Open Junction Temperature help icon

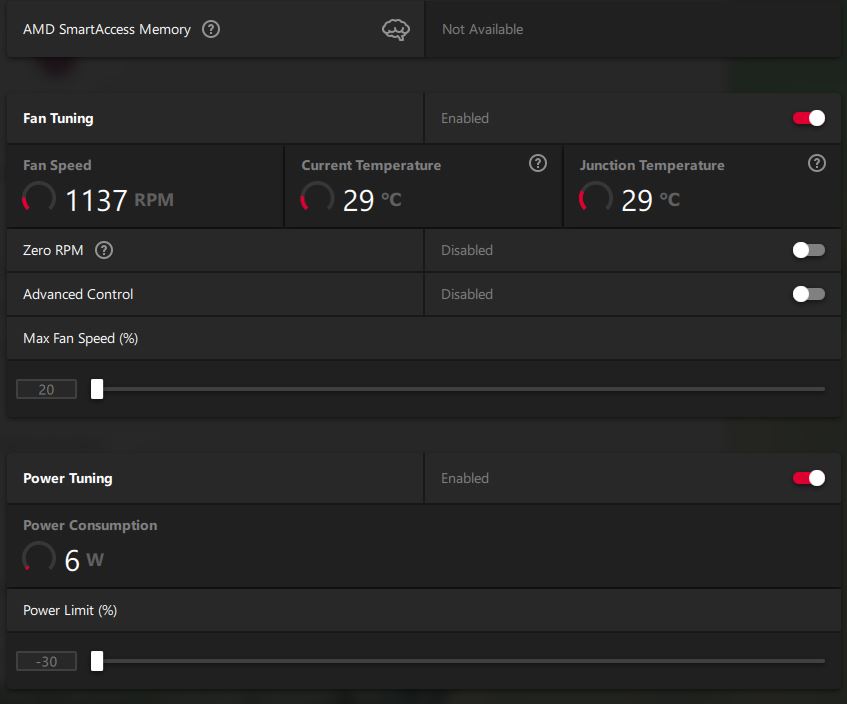pyautogui.click(x=816, y=163)
